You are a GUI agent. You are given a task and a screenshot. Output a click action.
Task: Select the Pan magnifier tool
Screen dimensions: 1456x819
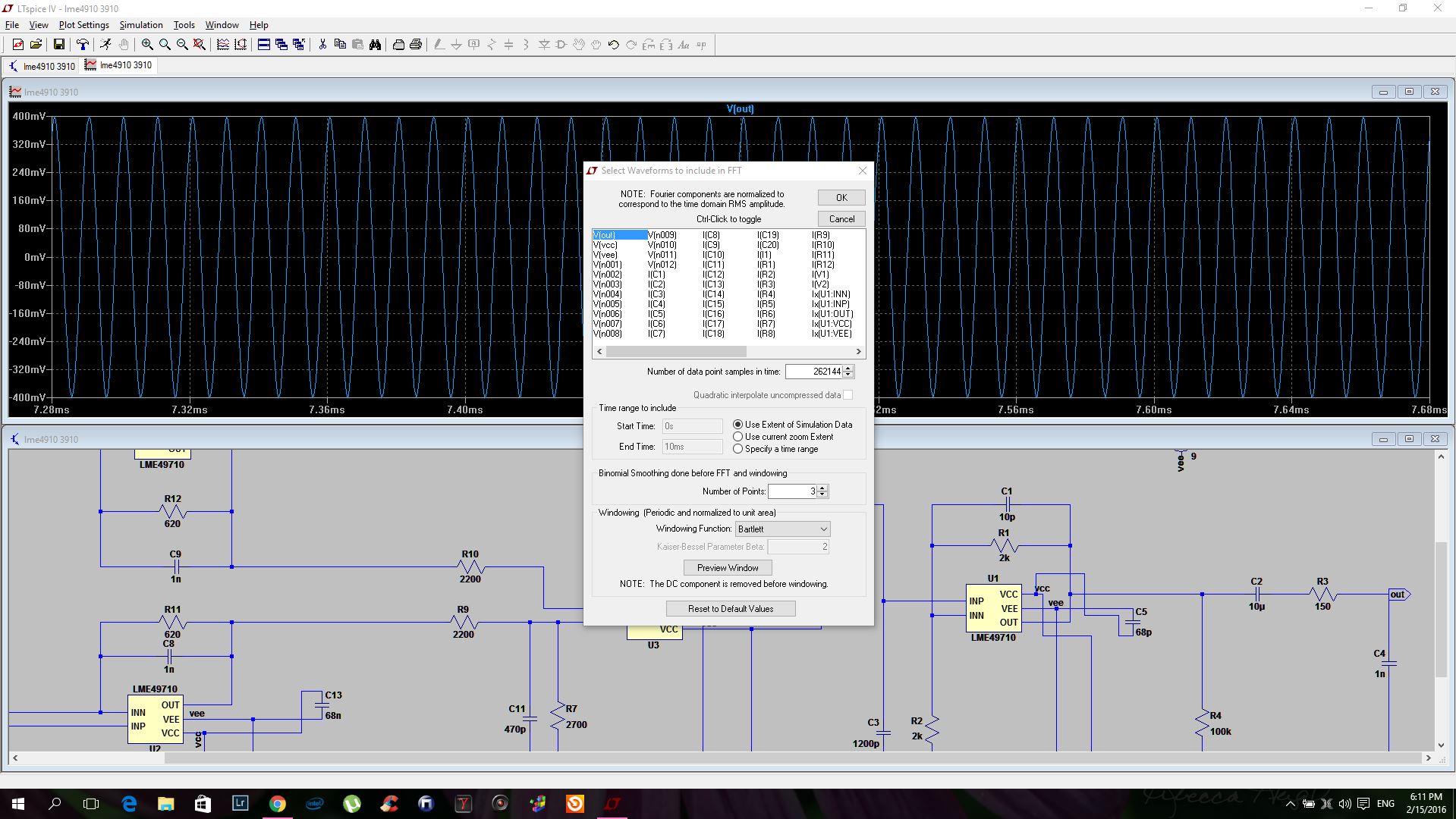click(x=165, y=45)
